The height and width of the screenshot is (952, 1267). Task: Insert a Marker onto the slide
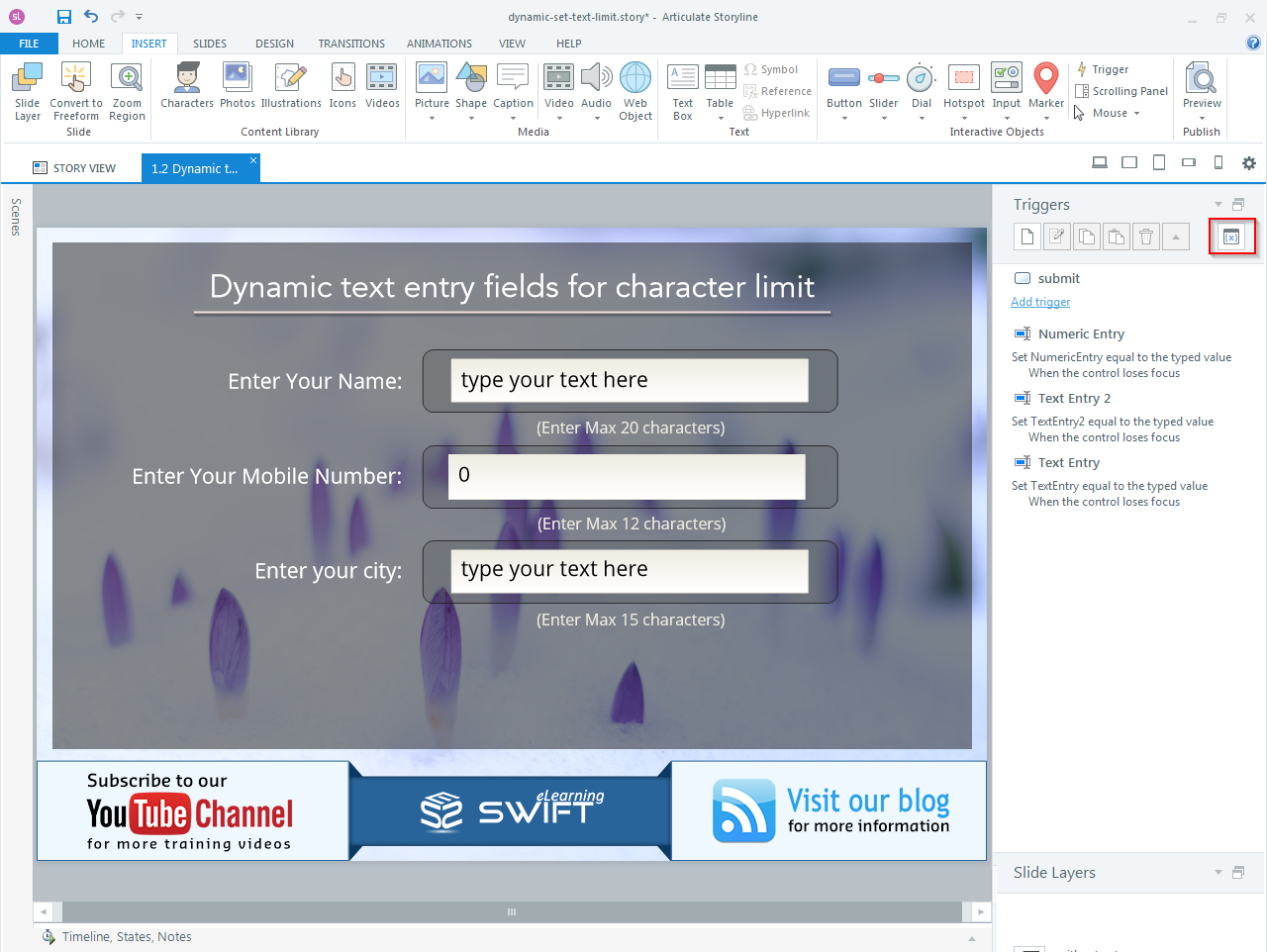click(1045, 87)
